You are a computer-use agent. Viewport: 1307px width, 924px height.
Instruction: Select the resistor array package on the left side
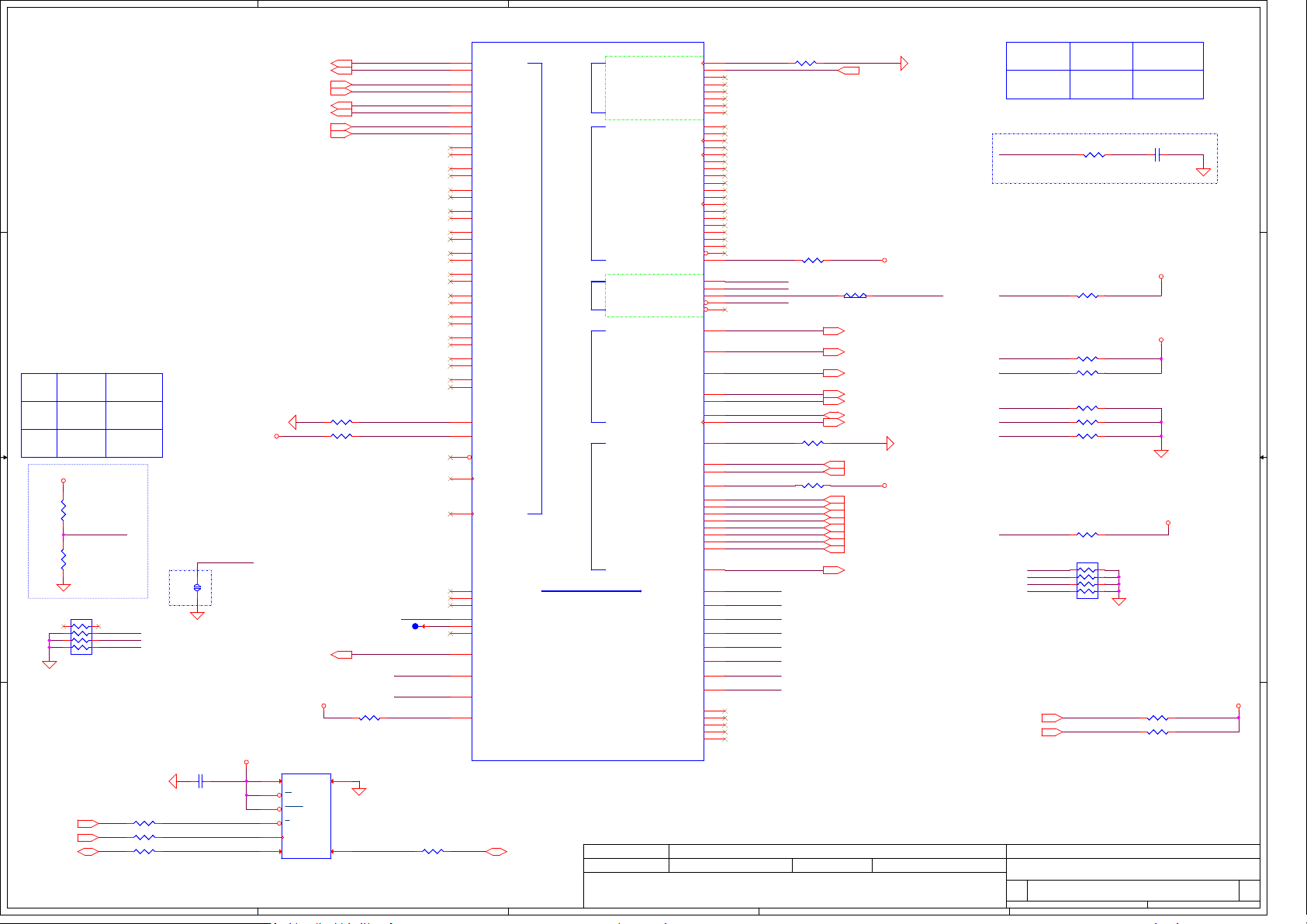pos(81,637)
